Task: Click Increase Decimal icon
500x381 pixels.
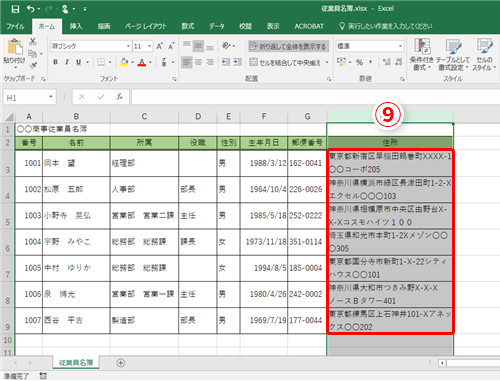Action: pos(387,62)
